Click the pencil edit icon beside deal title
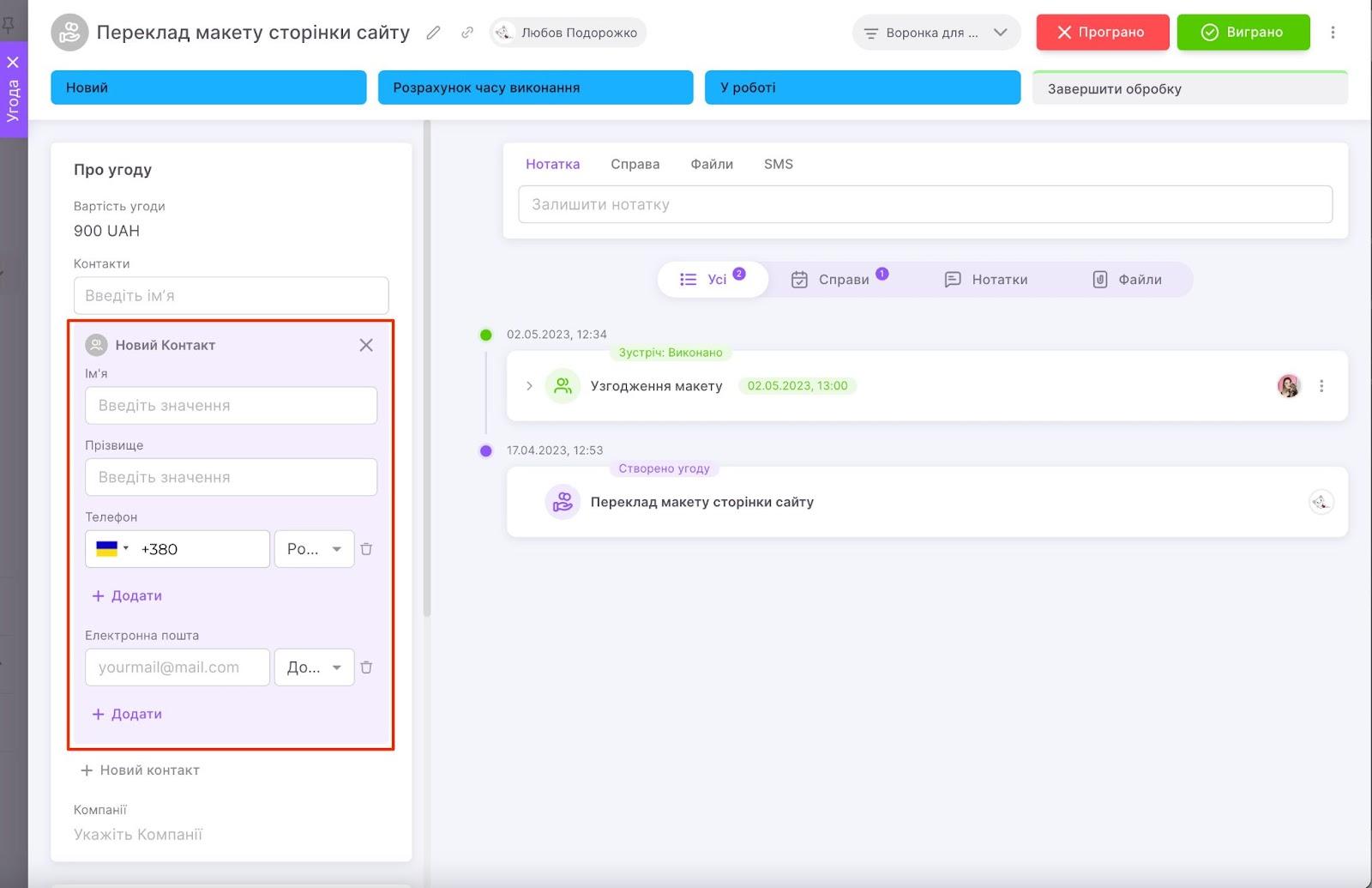This screenshot has height=888, width=1372. (433, 33)
